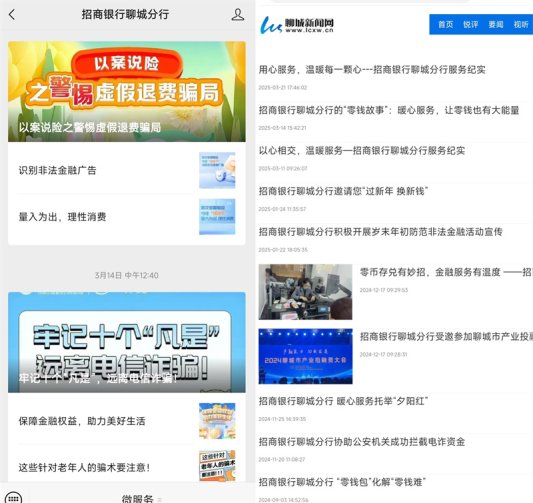
Task: Click thumbnail beside 老年人的骗术 article
Action: pyautogui.click(x=217, y=465)
